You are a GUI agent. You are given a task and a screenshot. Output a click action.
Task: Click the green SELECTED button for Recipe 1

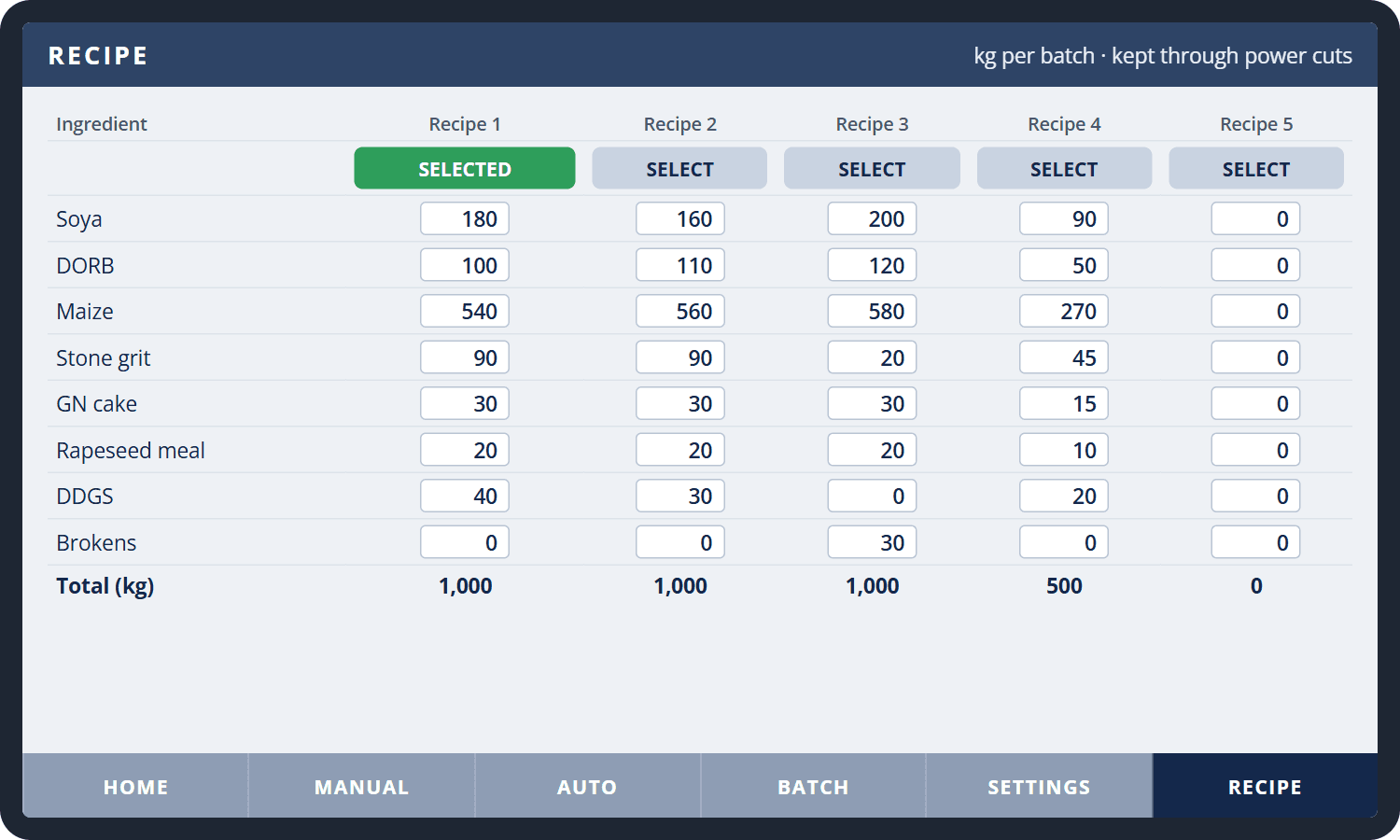click(465, 168)
